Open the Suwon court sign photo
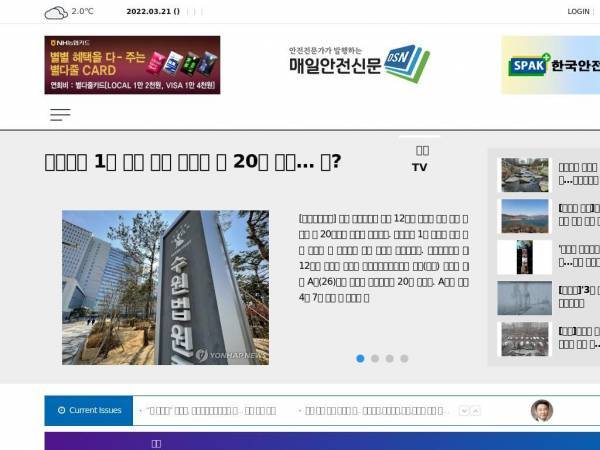The width and height of the screenshot is (600, 450). (165, 287)
